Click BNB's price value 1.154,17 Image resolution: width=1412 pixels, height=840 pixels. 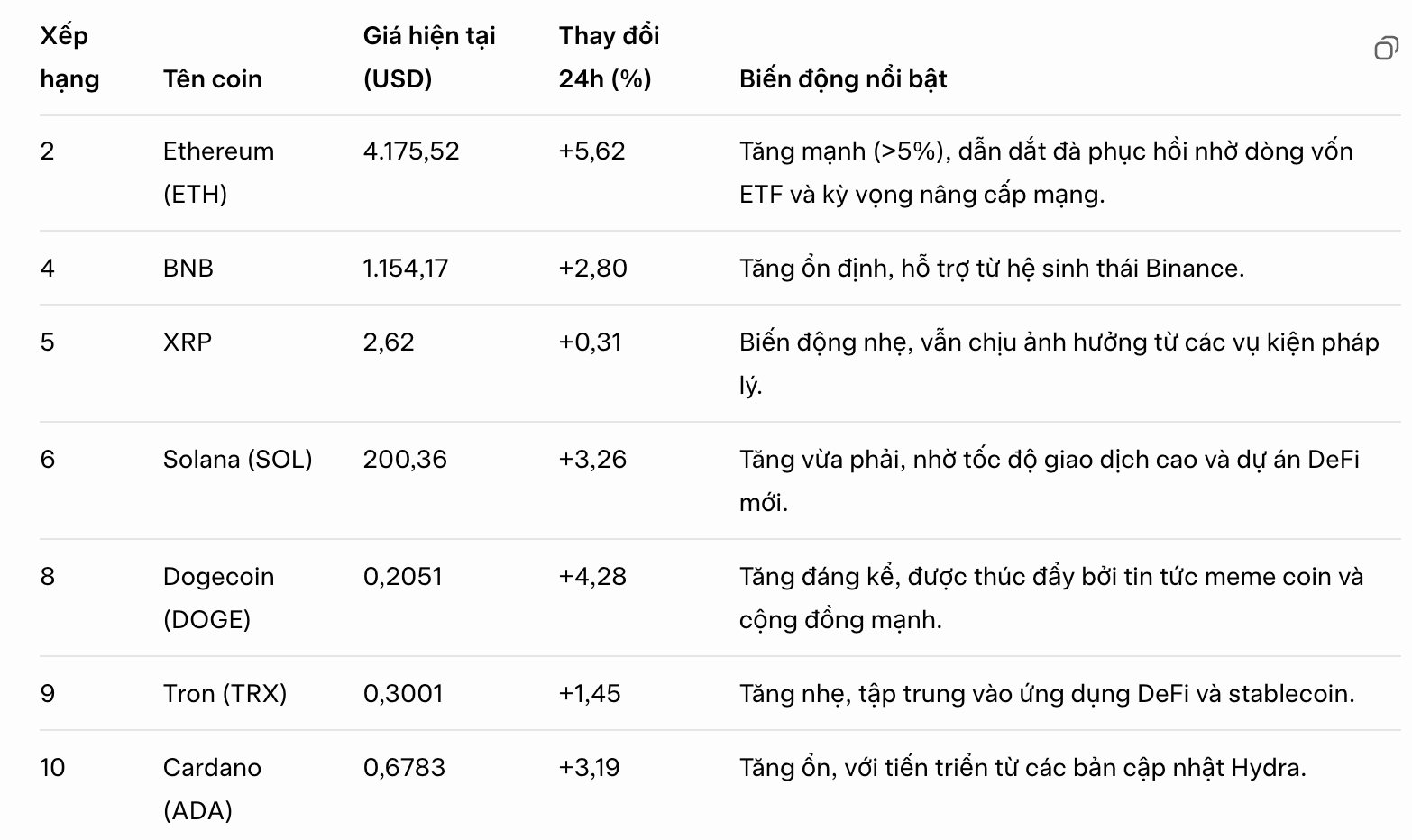click(406, 269)
